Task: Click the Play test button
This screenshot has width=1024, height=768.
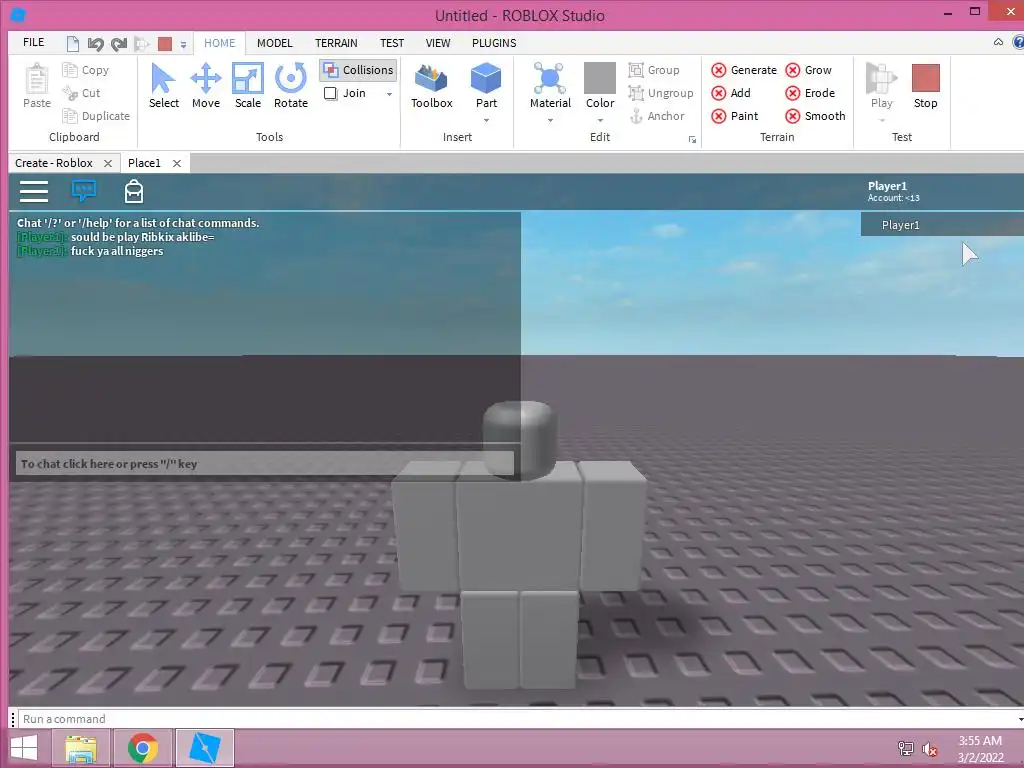Action: coord(881,85)
